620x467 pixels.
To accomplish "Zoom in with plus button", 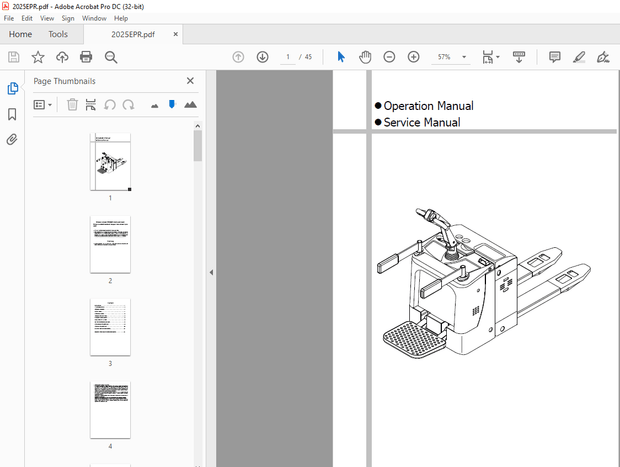I will tap(414, 57).
